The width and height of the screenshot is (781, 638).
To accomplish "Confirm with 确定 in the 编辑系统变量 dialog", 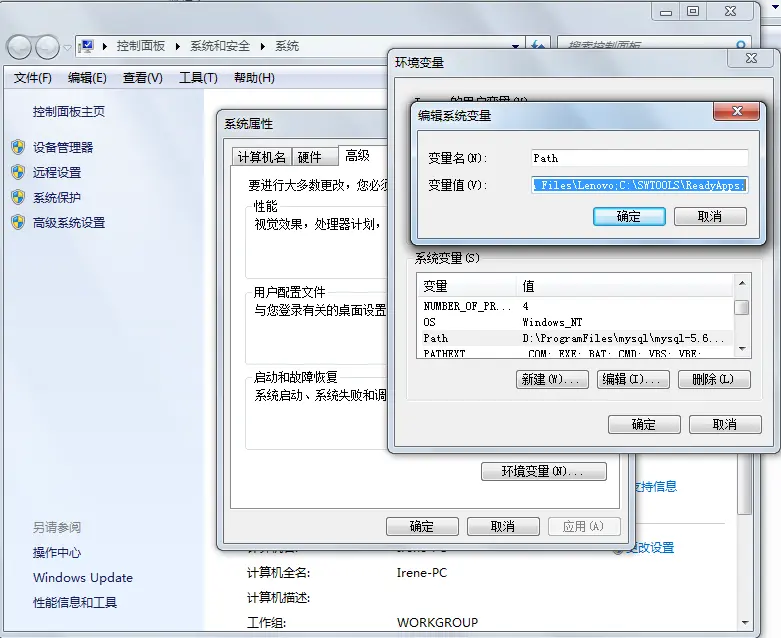I will click(629, 216).
